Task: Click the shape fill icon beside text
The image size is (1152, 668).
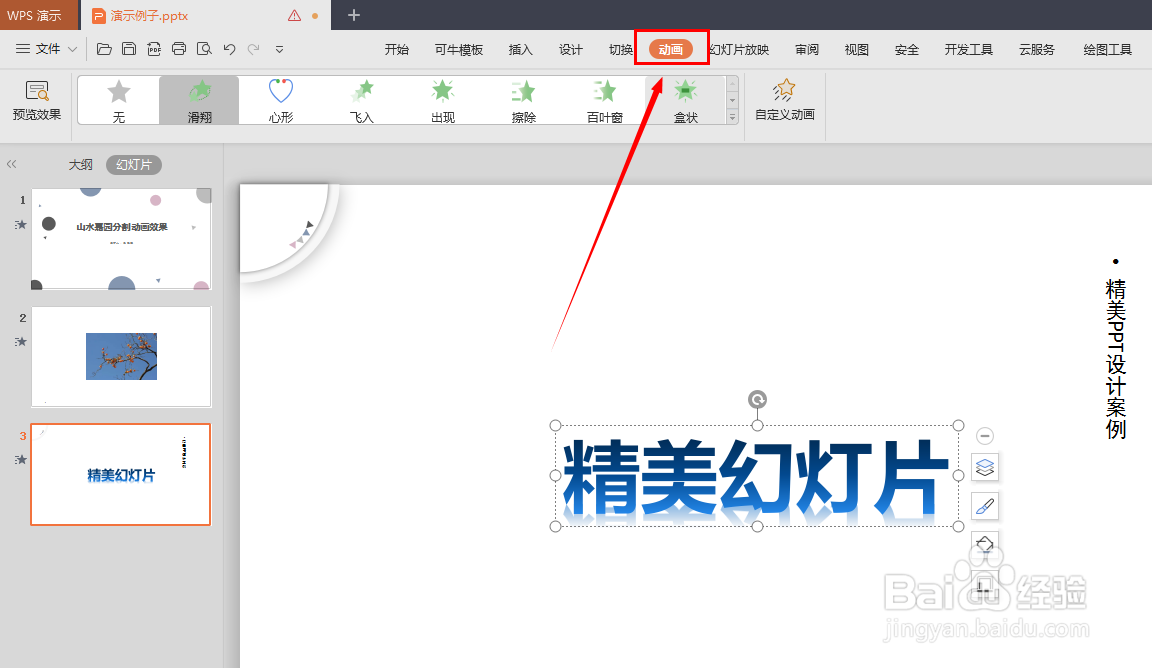Action: coord(984,544)
